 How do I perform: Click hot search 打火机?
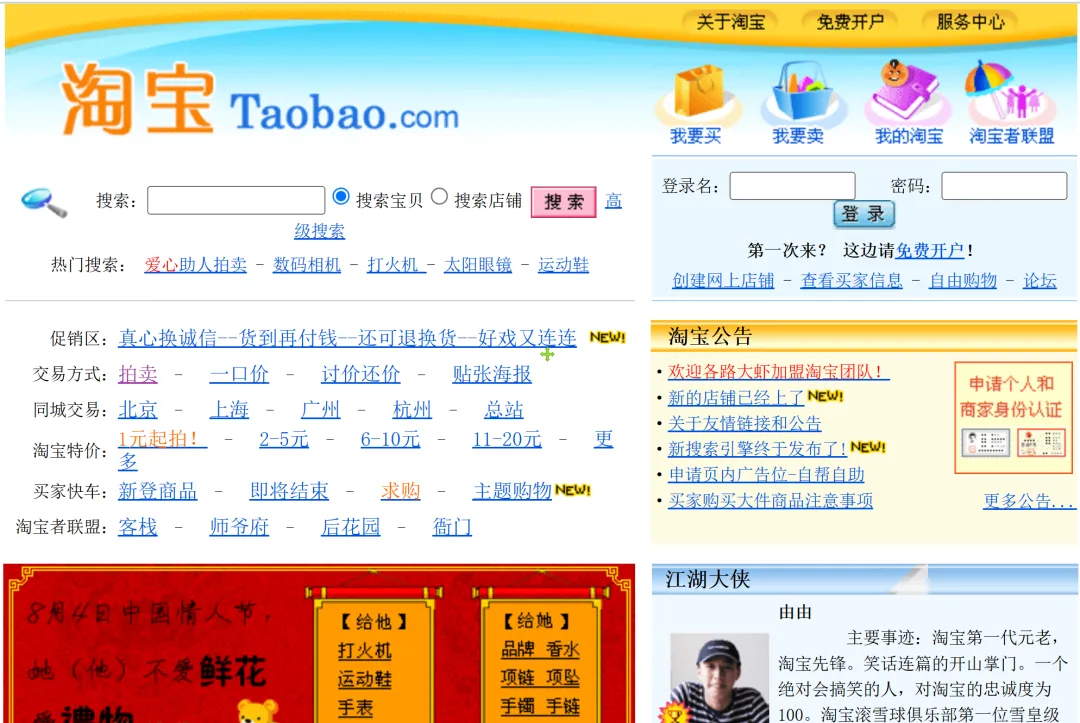point(395,264)
